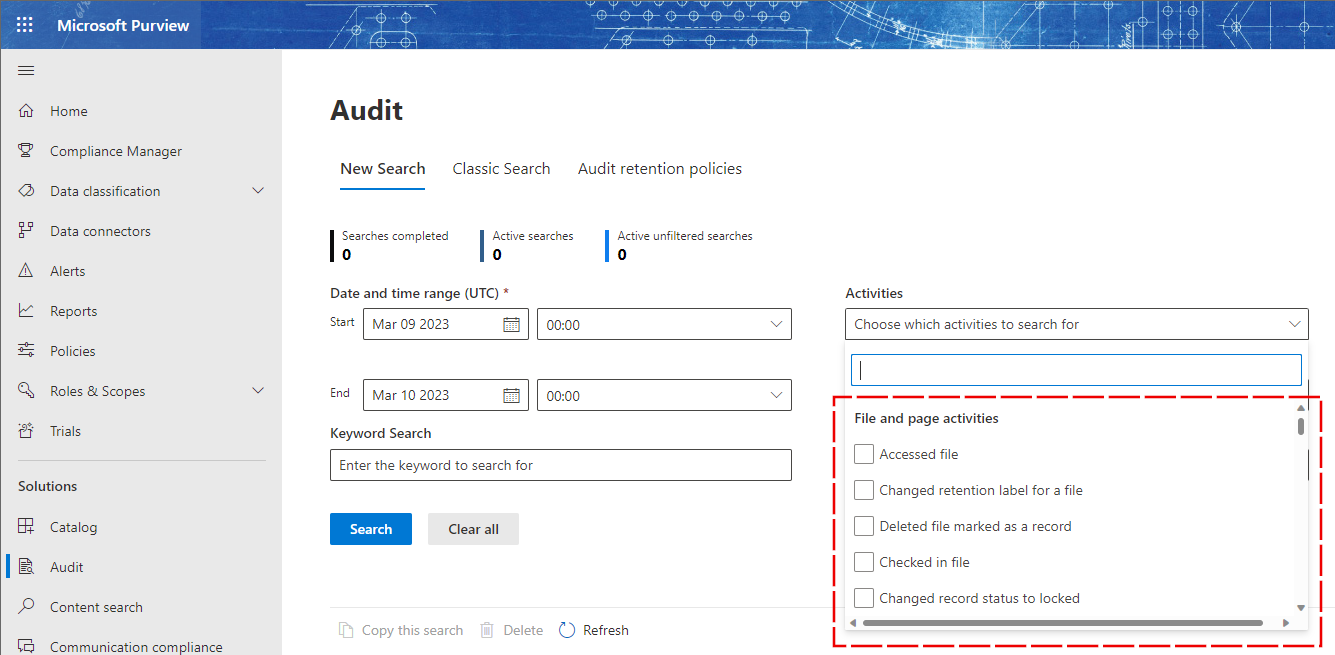This screenshot has height=655, width=1335.
Task: Switch to the Classic Search tab
Action: 501,168
